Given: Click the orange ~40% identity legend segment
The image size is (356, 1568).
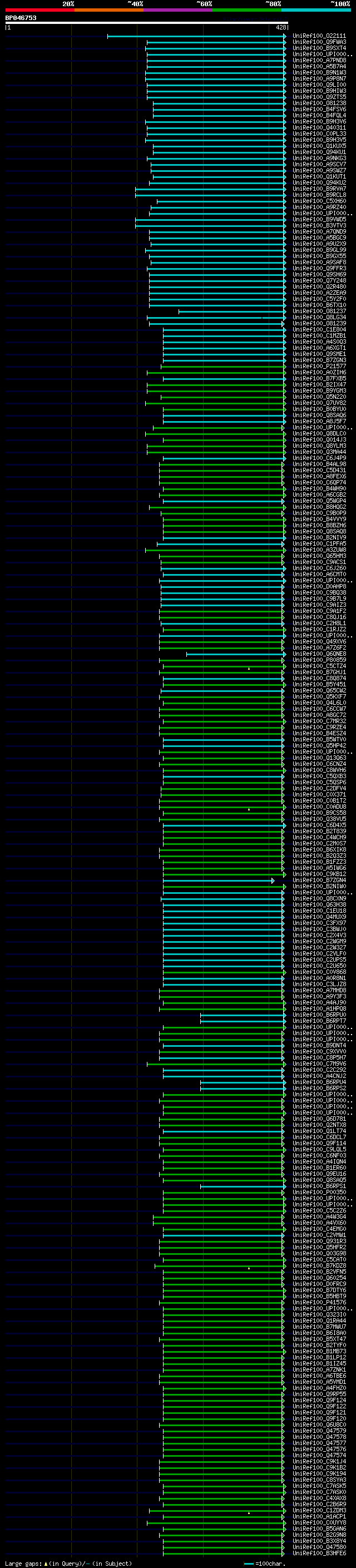Looking at the screenshot, I should click(109, 10).
